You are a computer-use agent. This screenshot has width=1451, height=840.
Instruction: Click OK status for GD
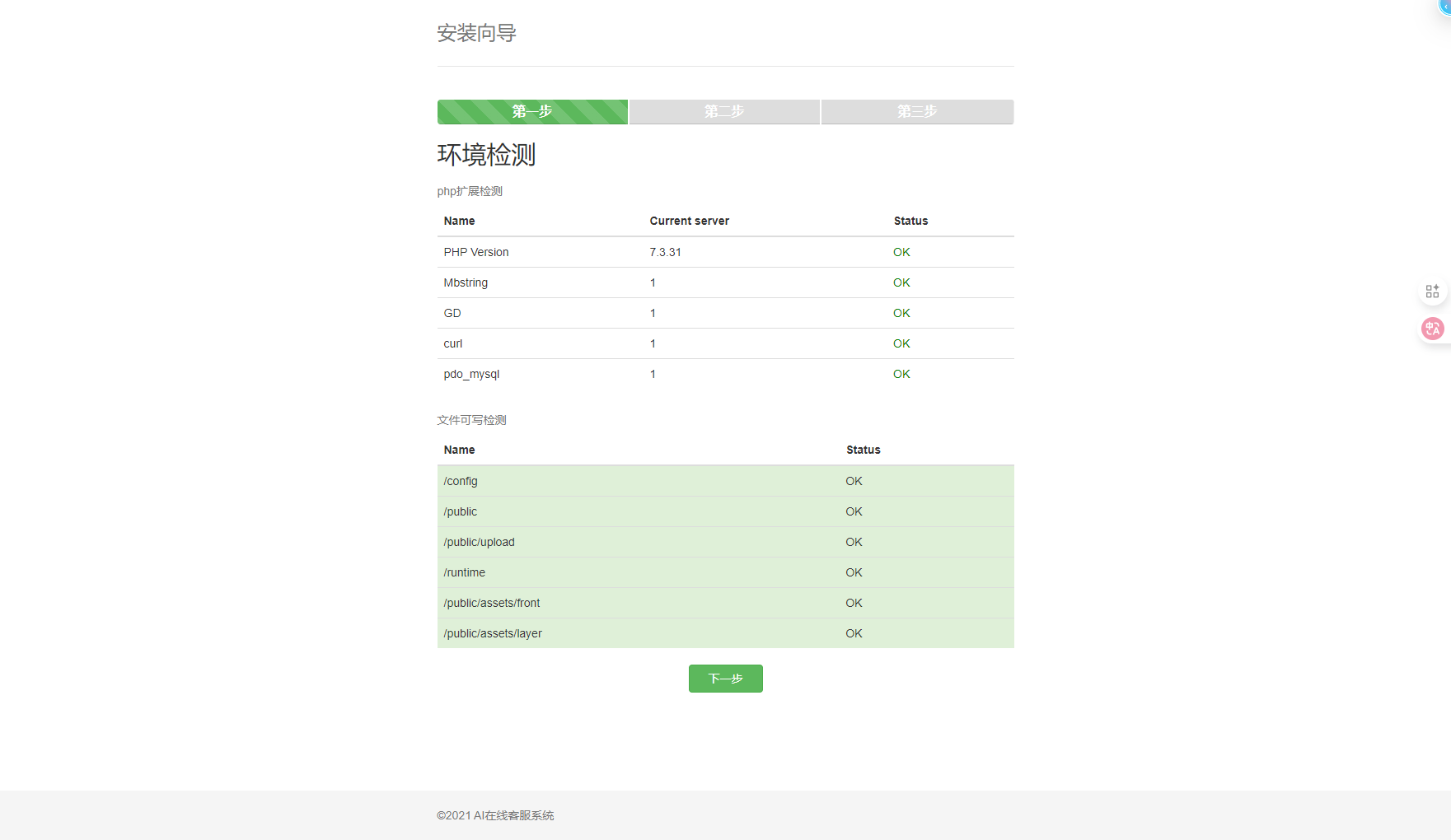click(x=901, y=313)
